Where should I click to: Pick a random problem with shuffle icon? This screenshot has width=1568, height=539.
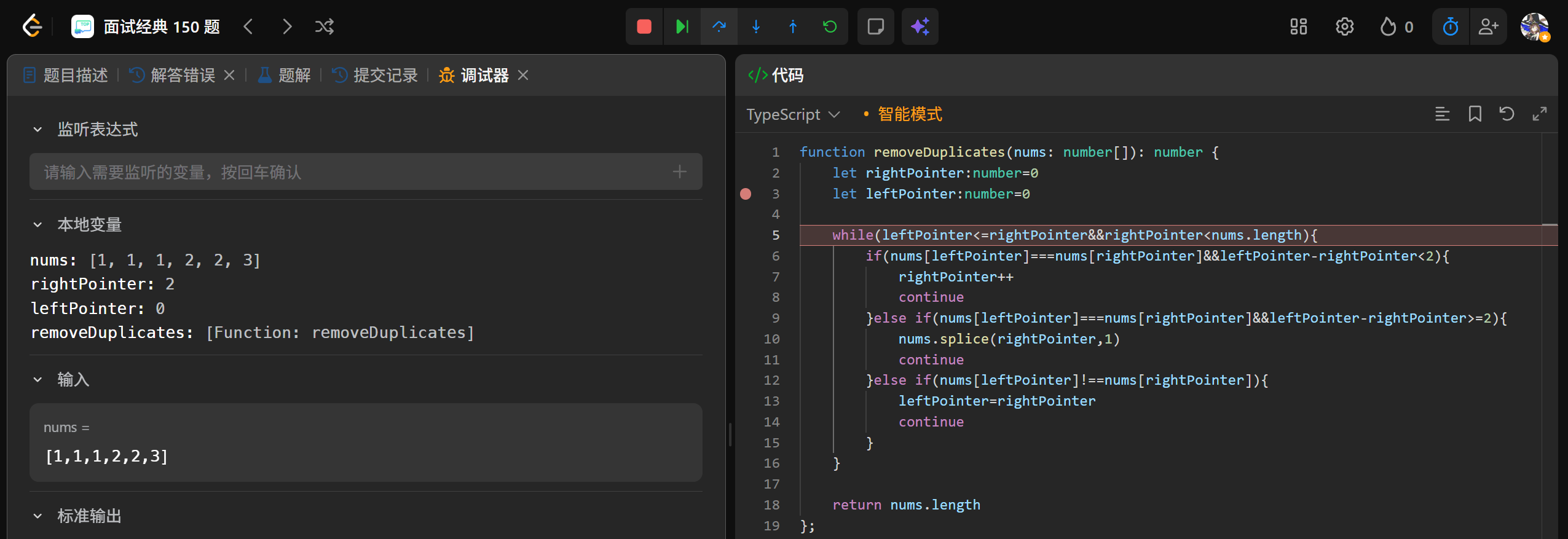[324, 26]
